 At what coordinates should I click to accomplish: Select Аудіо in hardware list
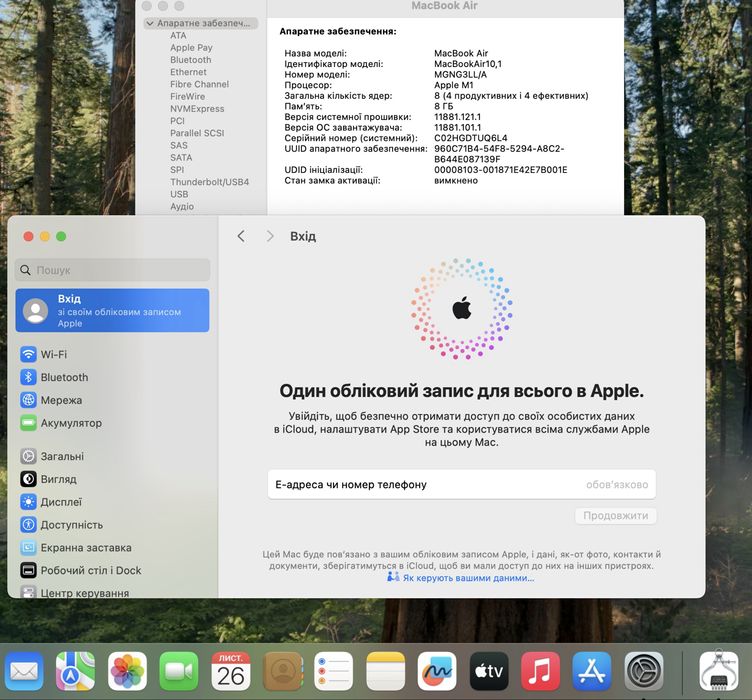click(182, 206)
